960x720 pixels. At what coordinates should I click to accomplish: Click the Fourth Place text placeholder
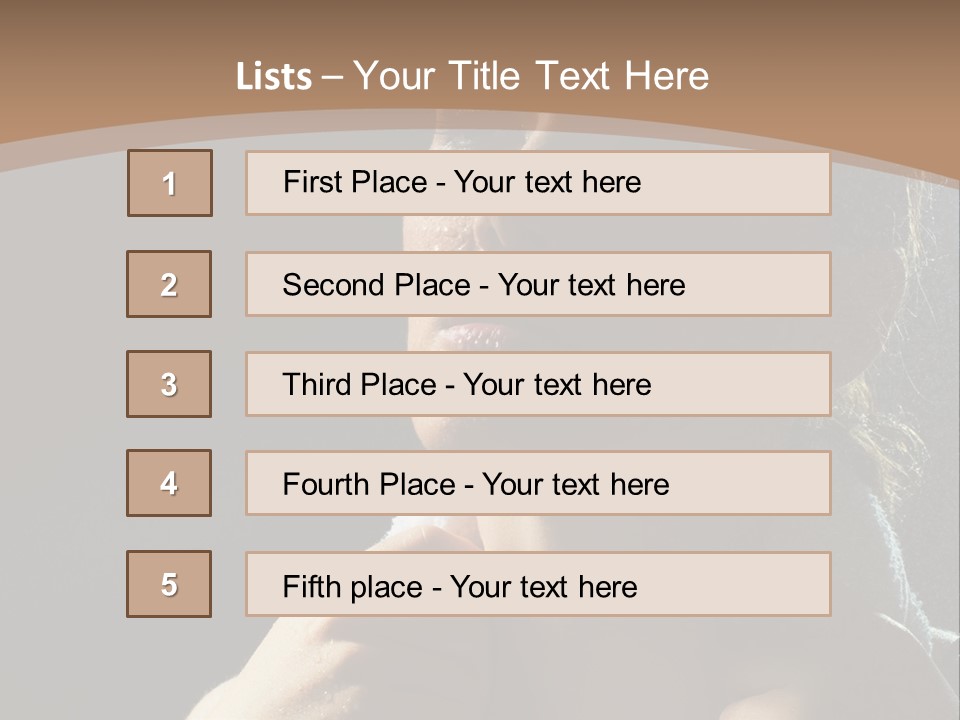click(x=538, y=484)
